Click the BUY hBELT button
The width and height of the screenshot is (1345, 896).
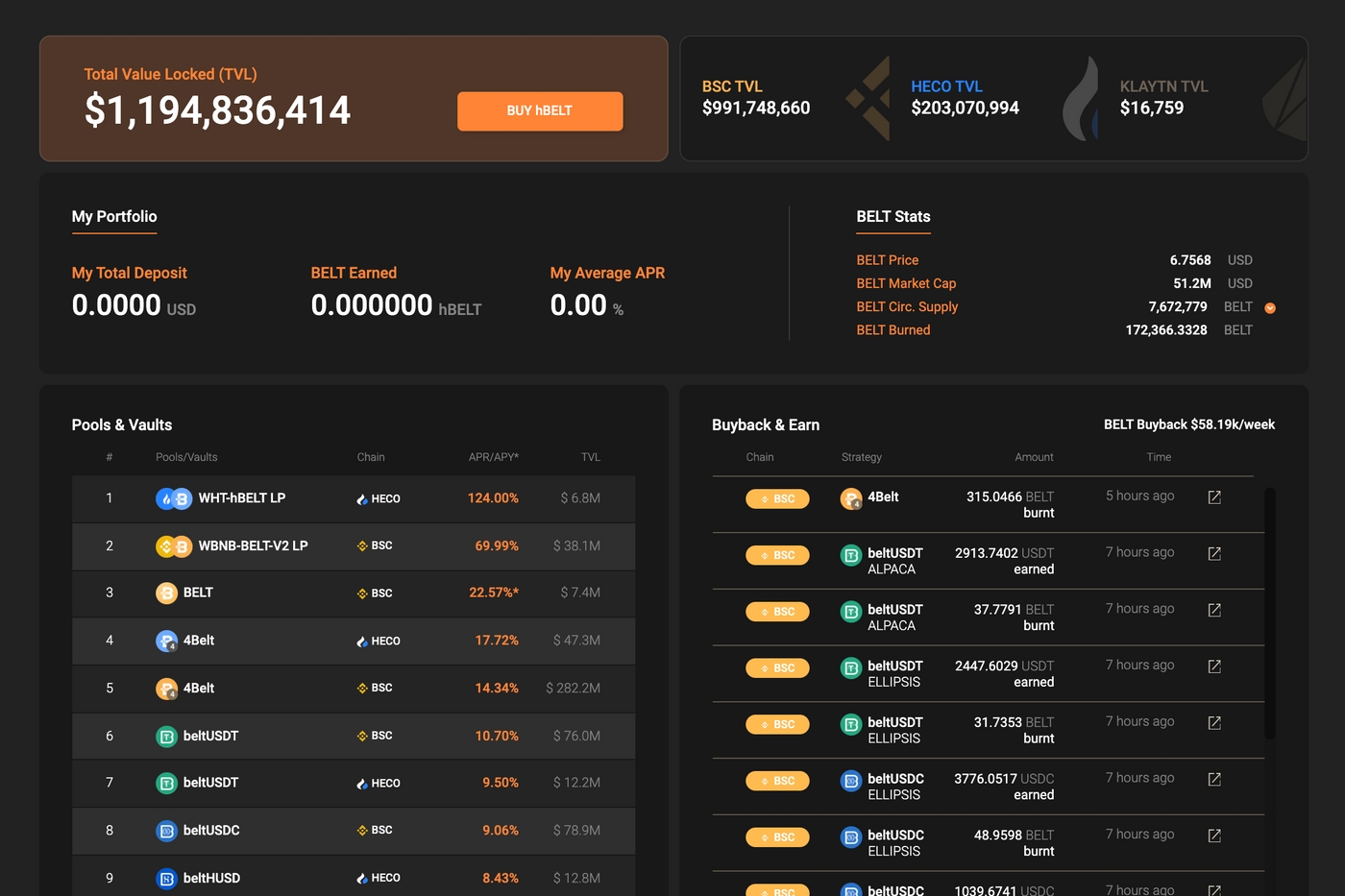click(x=540, y=110)
